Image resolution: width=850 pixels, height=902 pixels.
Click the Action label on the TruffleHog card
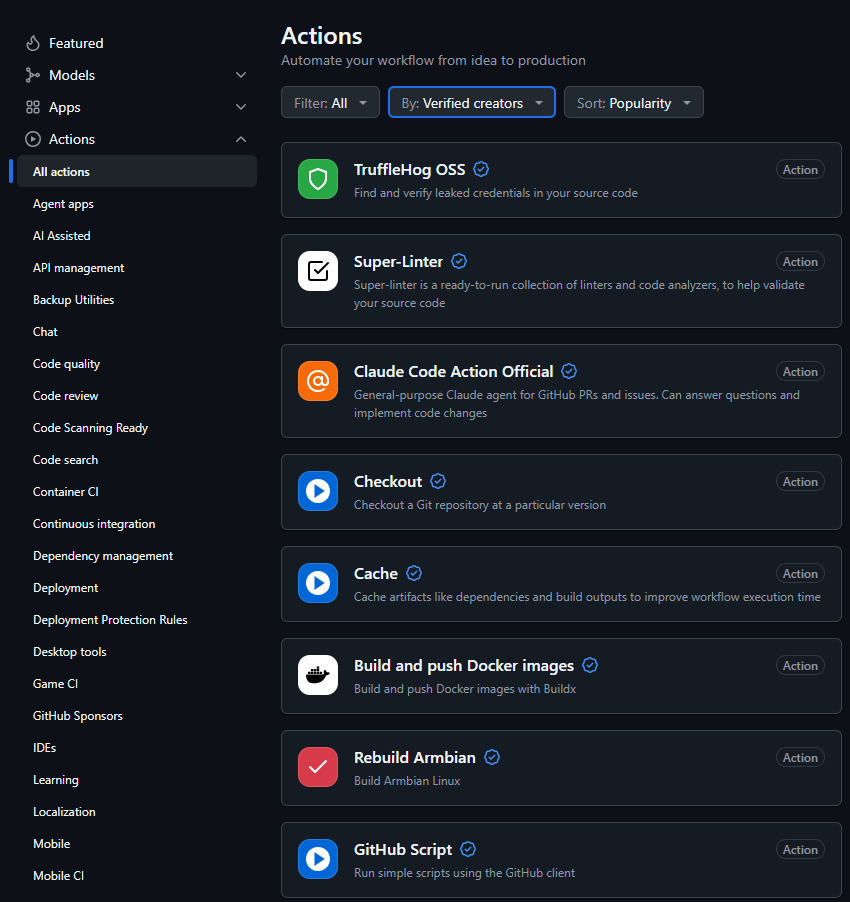pos(800,170)
